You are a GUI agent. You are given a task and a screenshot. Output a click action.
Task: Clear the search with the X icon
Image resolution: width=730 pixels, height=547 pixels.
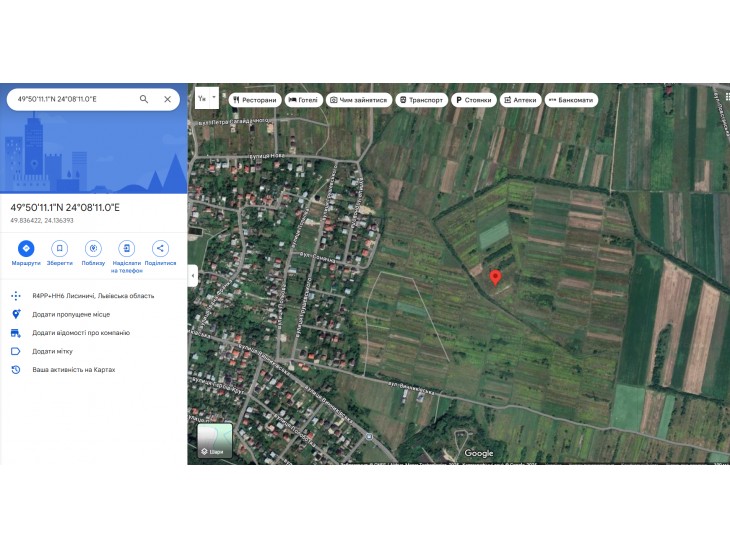point(168,99)
